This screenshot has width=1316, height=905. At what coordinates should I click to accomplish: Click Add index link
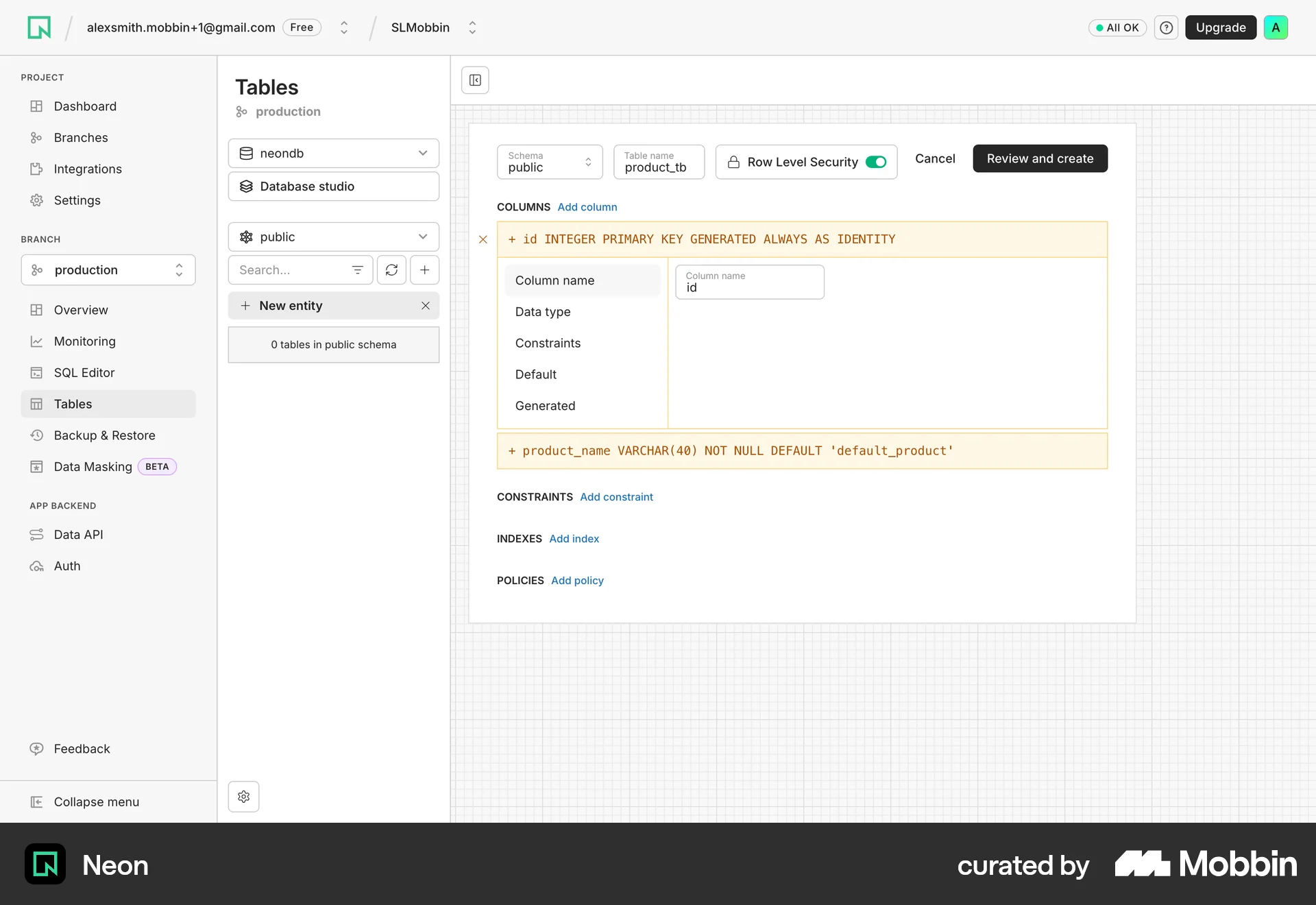click(574, 539)
